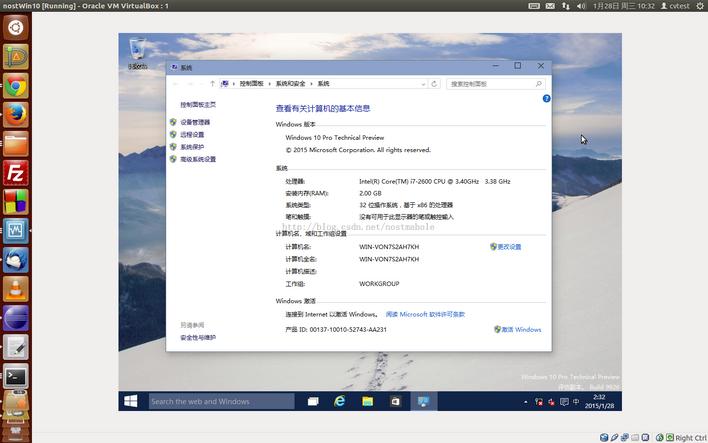Open the Store app on taskbar
Viewport: 708px width, 443px height.
click(x=395, y=401)
